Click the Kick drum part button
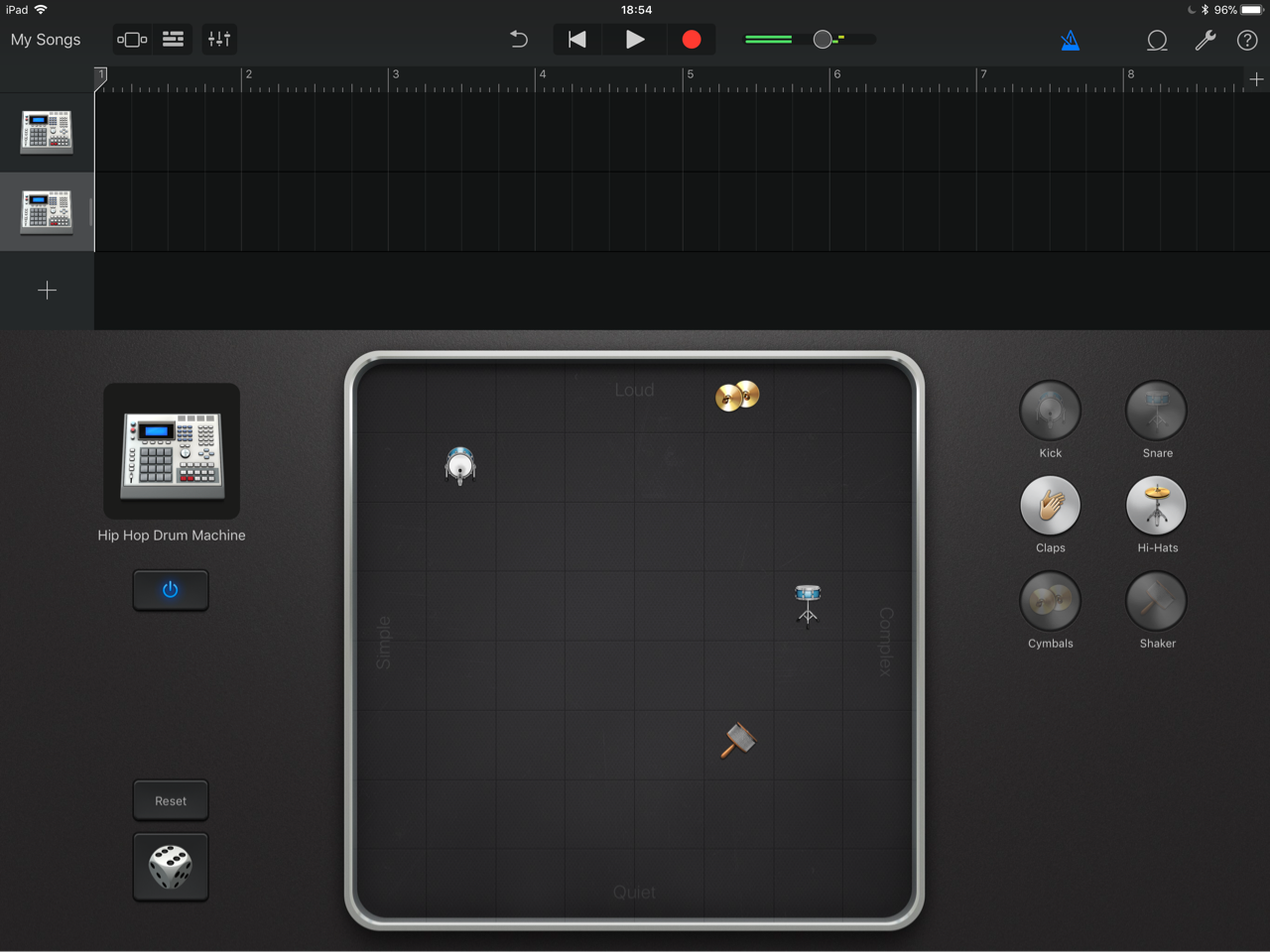This screenshot has height=952, width=1270. click(1050, 411)
